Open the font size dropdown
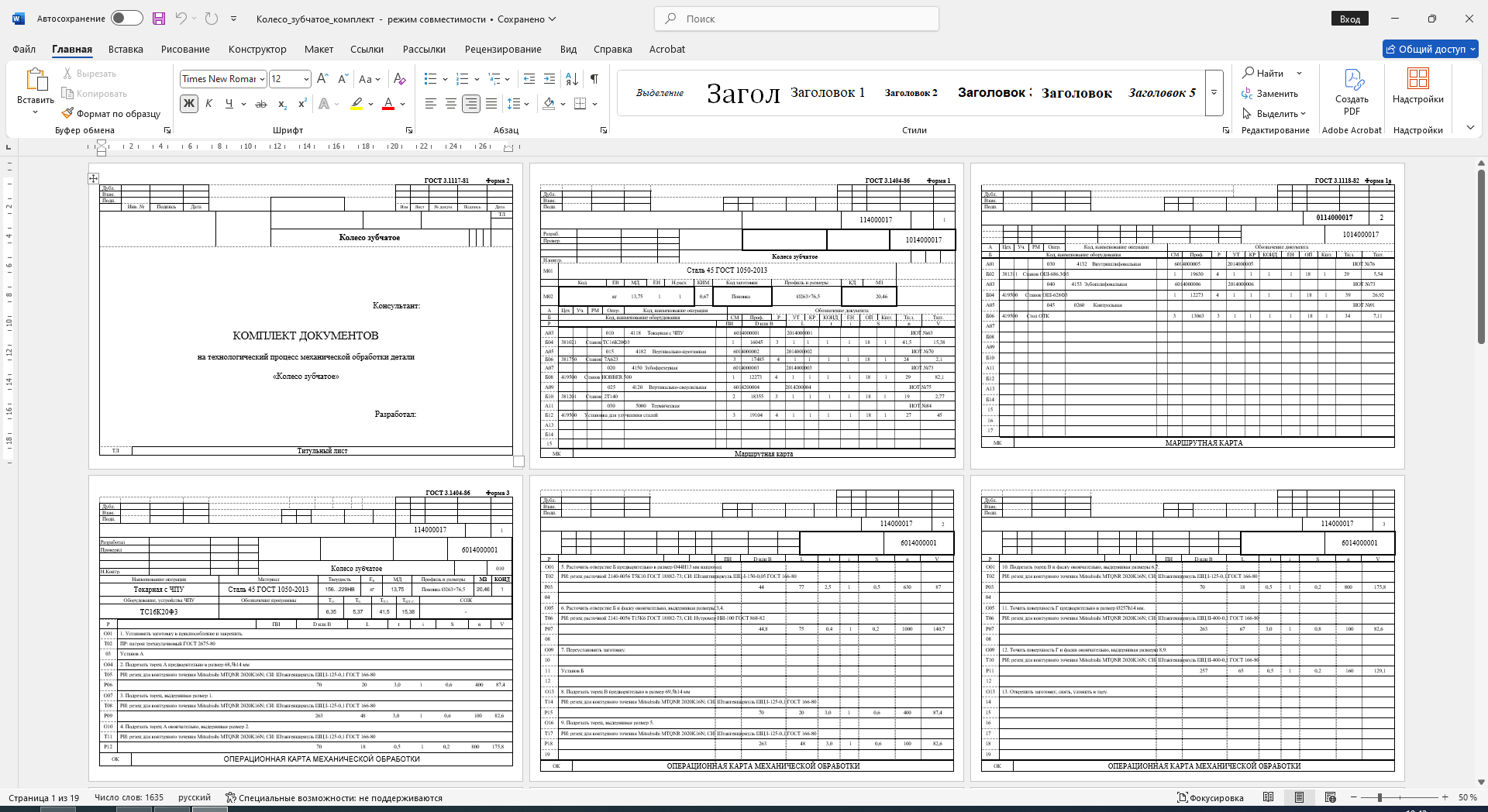 pyautogui.click(x=307, y=79)
